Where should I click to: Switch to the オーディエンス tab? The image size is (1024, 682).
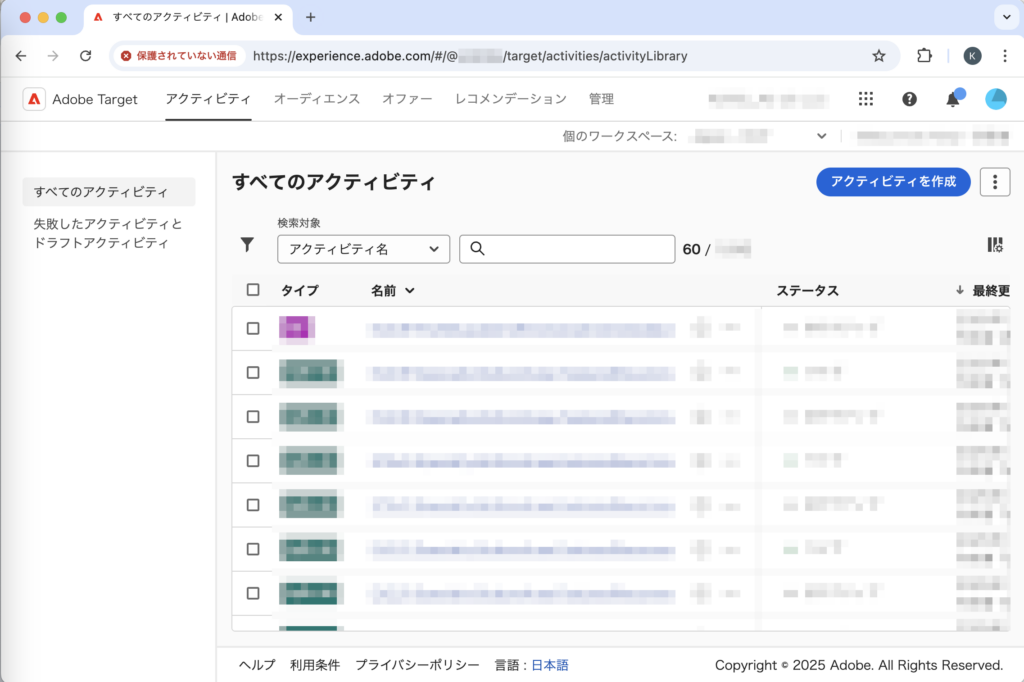(x=317, y=99)
